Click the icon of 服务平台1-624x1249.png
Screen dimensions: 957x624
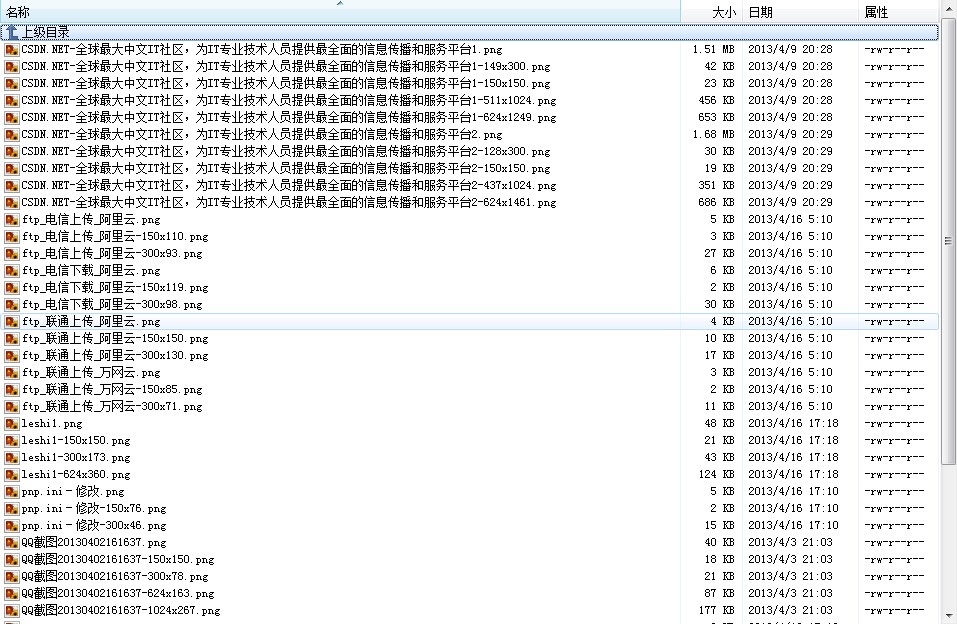pyautogui.click(x=12, y=118)
